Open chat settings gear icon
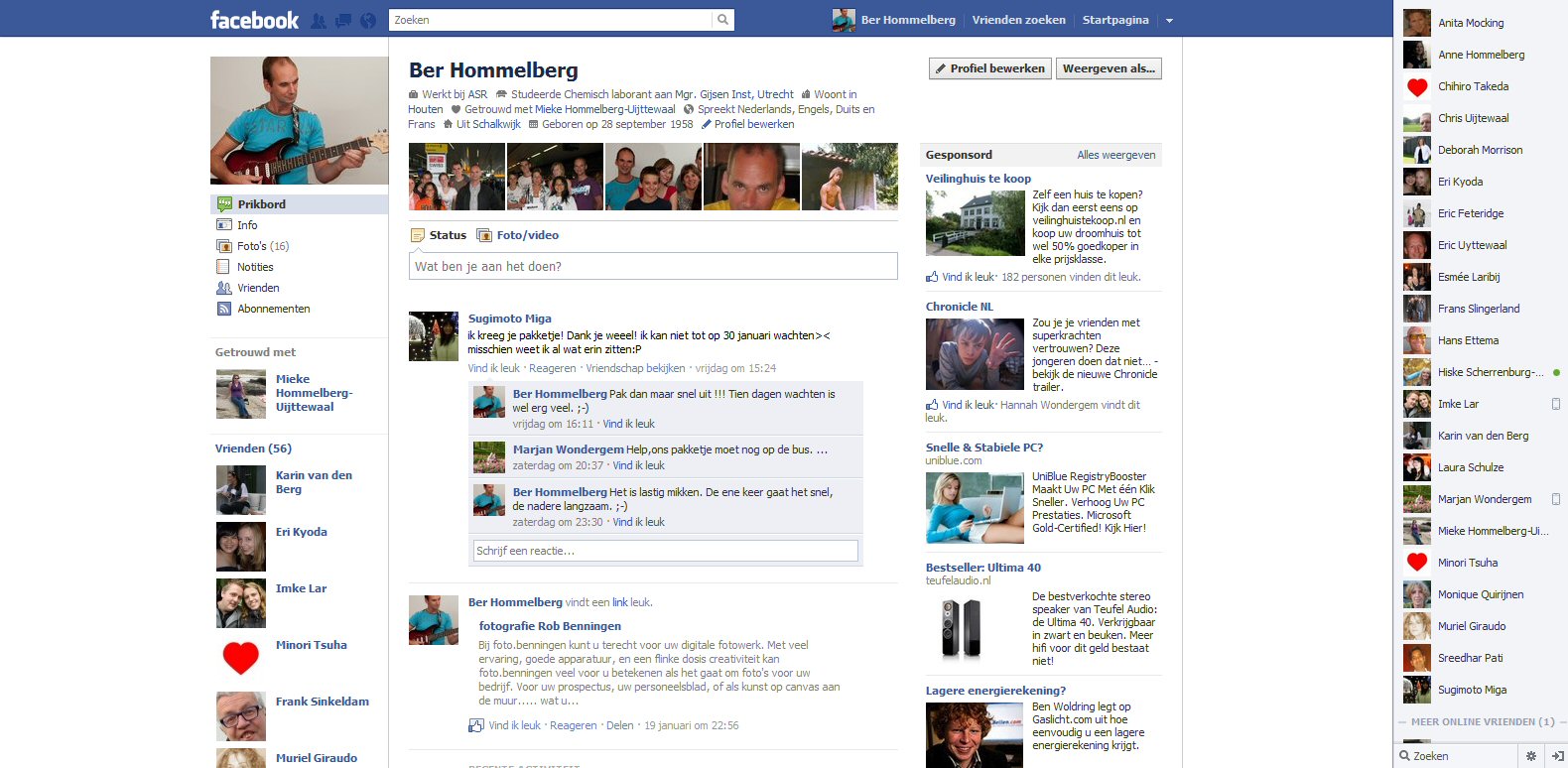The height and width of the screenshot is (768, 1568). click(1531, 756)
